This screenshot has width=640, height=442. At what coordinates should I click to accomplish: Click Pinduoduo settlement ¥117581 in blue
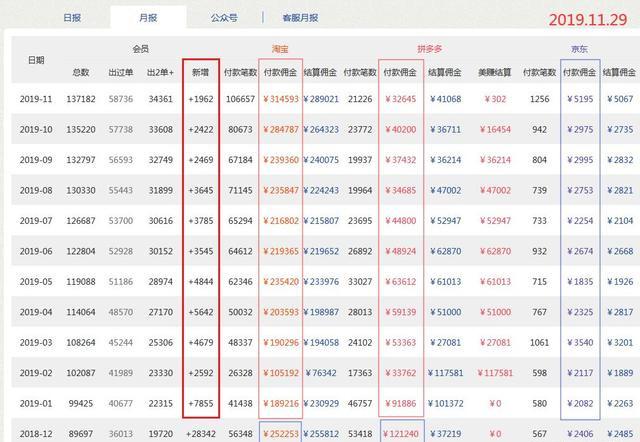point(445,373)
